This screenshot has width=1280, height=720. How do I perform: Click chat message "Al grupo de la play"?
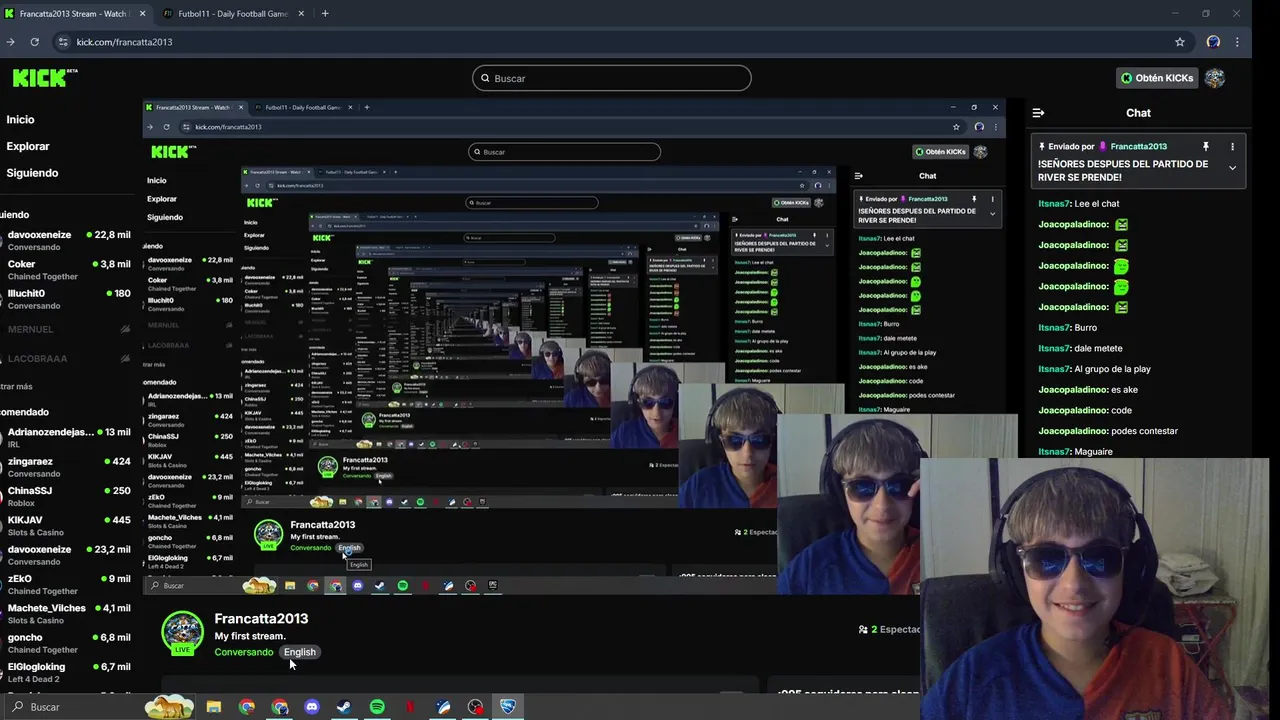pyautogui.click(x=1112, y=369)
